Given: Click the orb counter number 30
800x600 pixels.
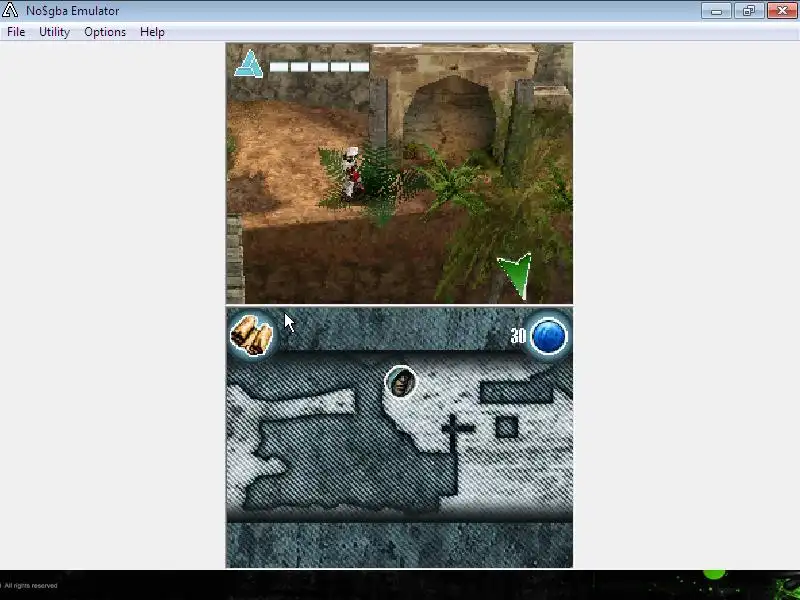Looking at the screenshot, I should coord(518,336).
